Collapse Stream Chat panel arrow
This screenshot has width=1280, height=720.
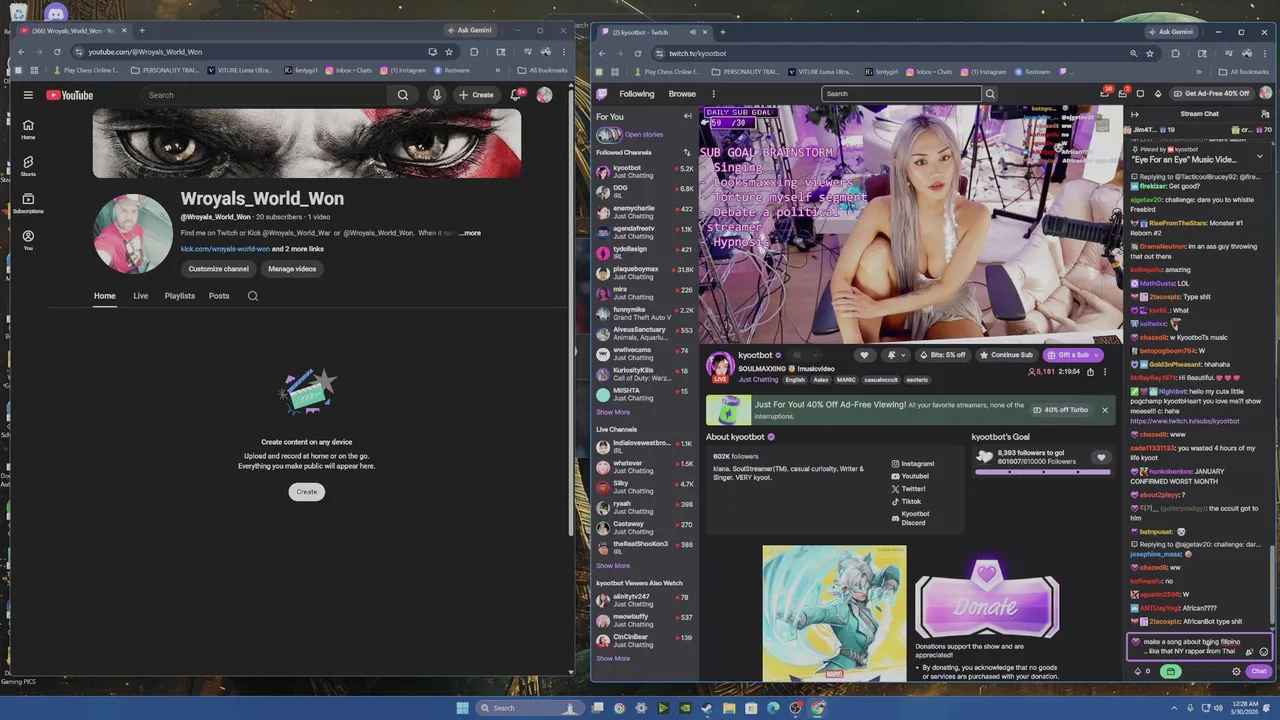(x=1134, y=114)
